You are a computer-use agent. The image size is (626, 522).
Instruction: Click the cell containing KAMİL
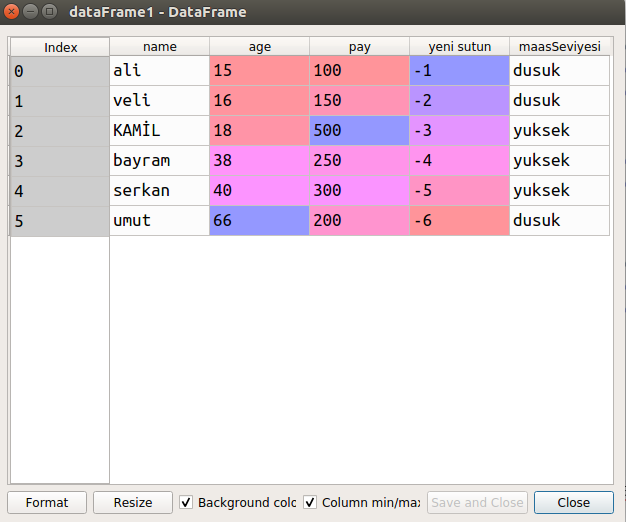[x=160, y=130]
